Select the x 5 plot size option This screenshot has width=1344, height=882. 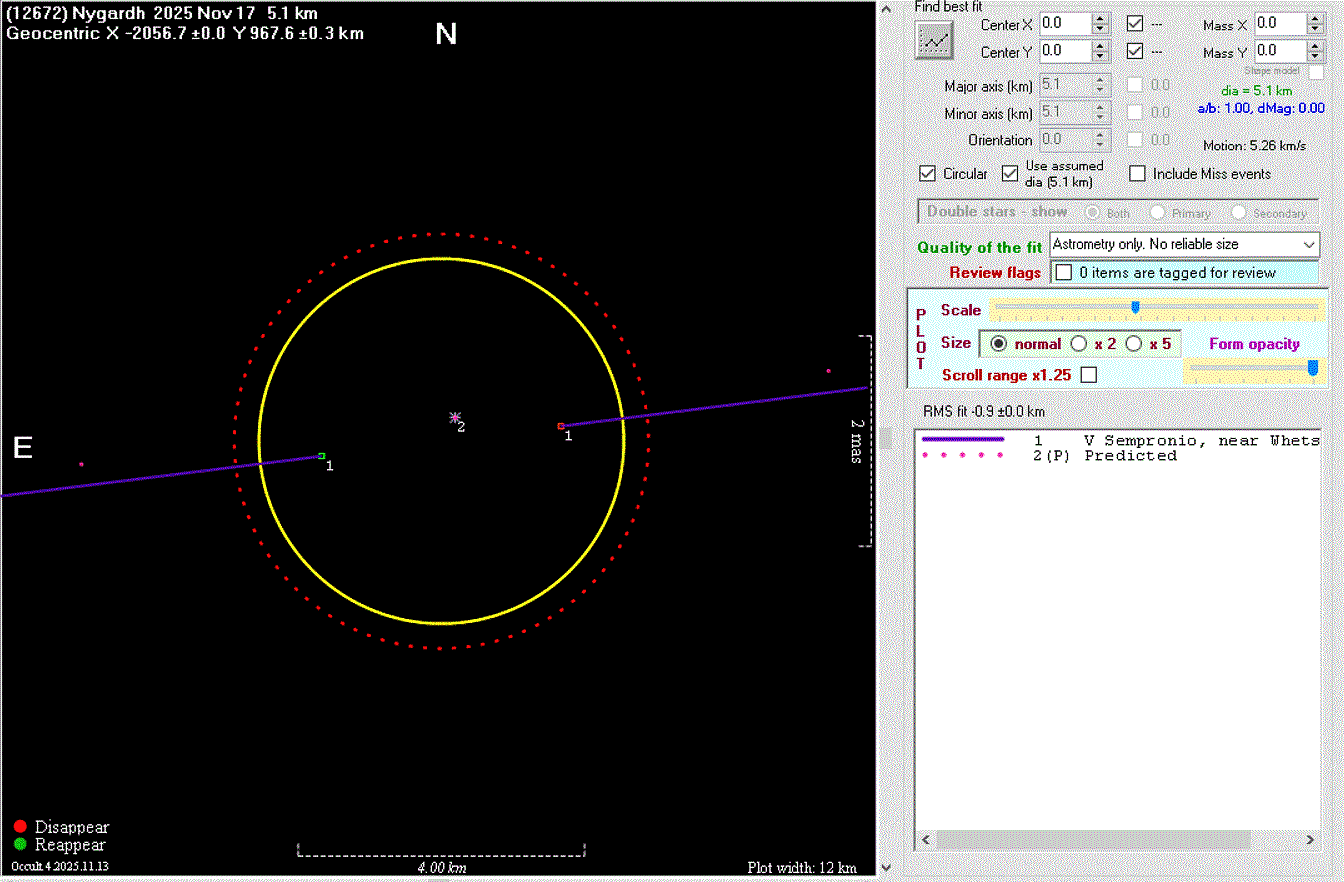pyautogui.click(x=1134, y=344)
